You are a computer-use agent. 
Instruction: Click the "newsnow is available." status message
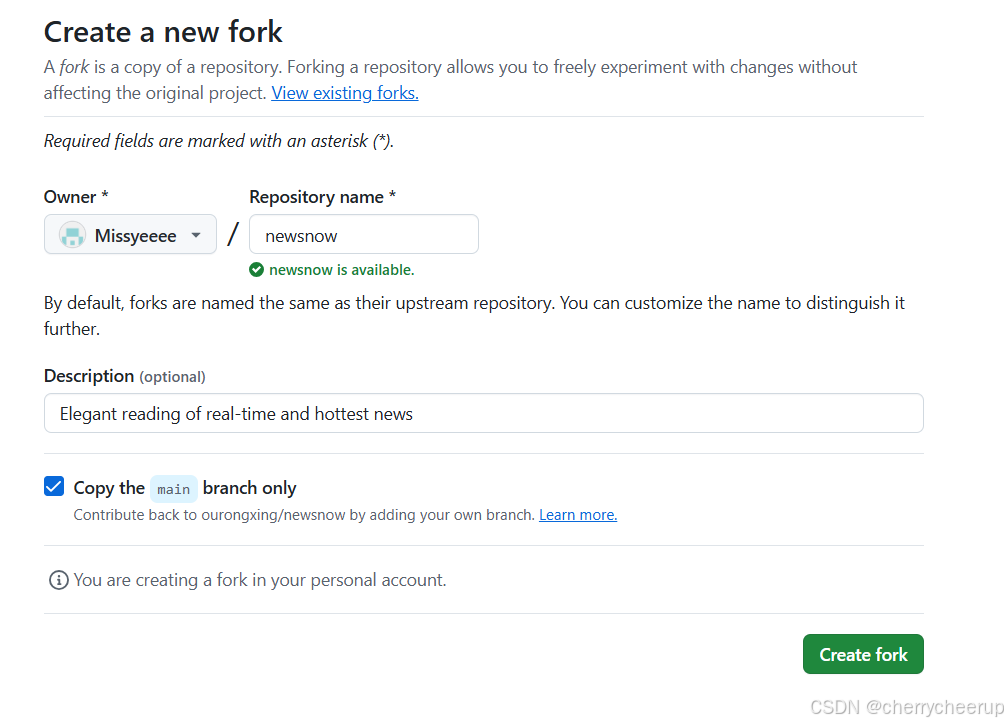click(341, 270)
